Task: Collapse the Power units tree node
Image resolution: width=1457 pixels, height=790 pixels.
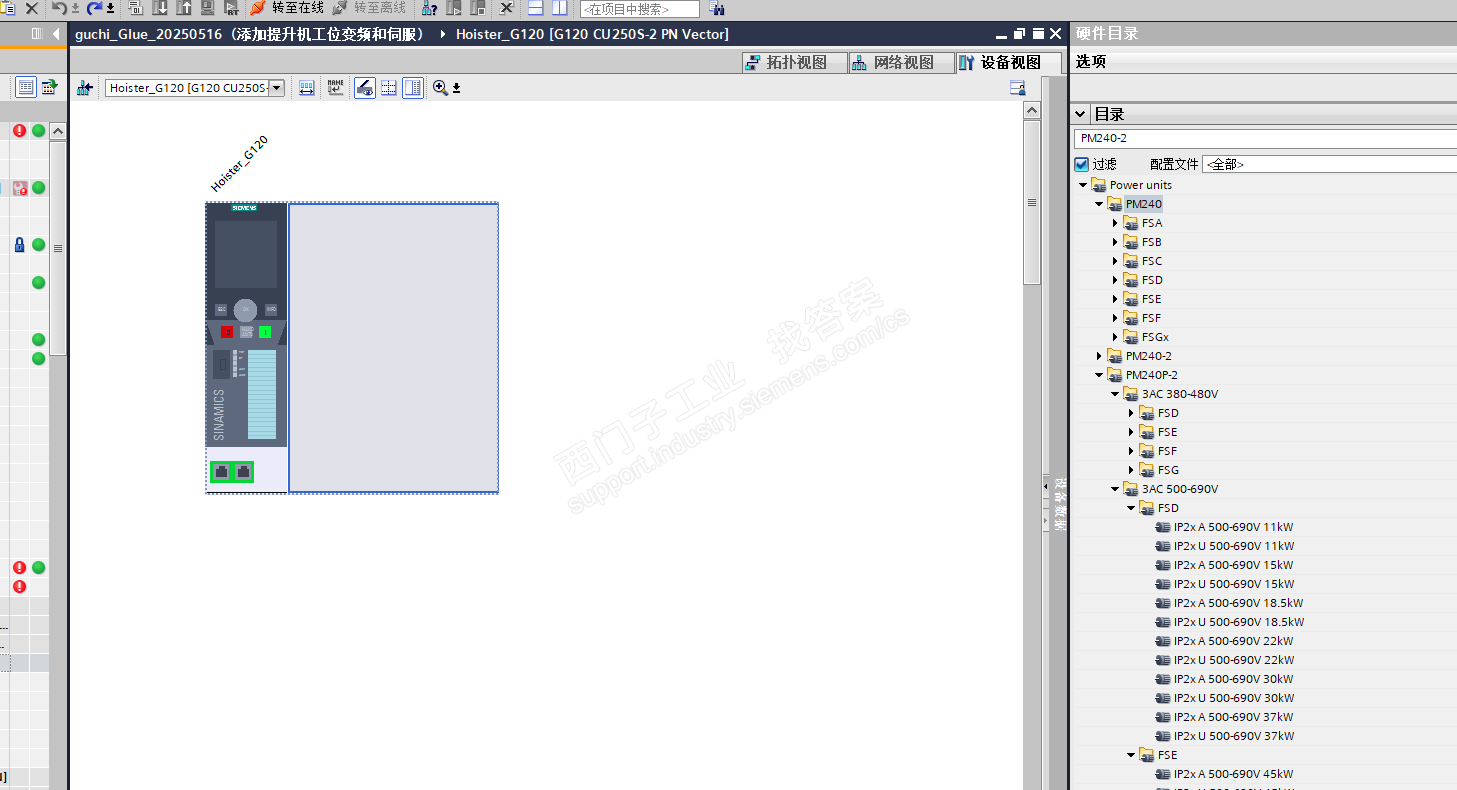Action: [1083, 185]
